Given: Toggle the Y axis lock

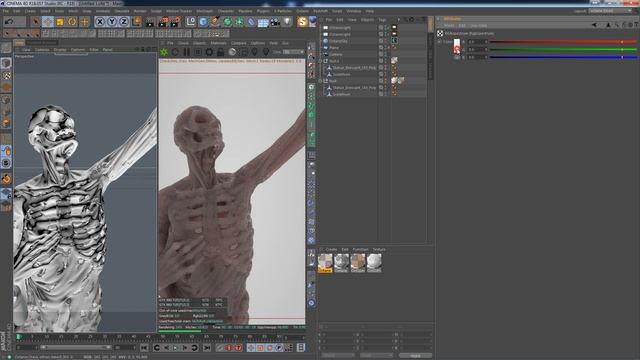Looking at the screenshot, I should pyautogui.click(x=112, y=22).
